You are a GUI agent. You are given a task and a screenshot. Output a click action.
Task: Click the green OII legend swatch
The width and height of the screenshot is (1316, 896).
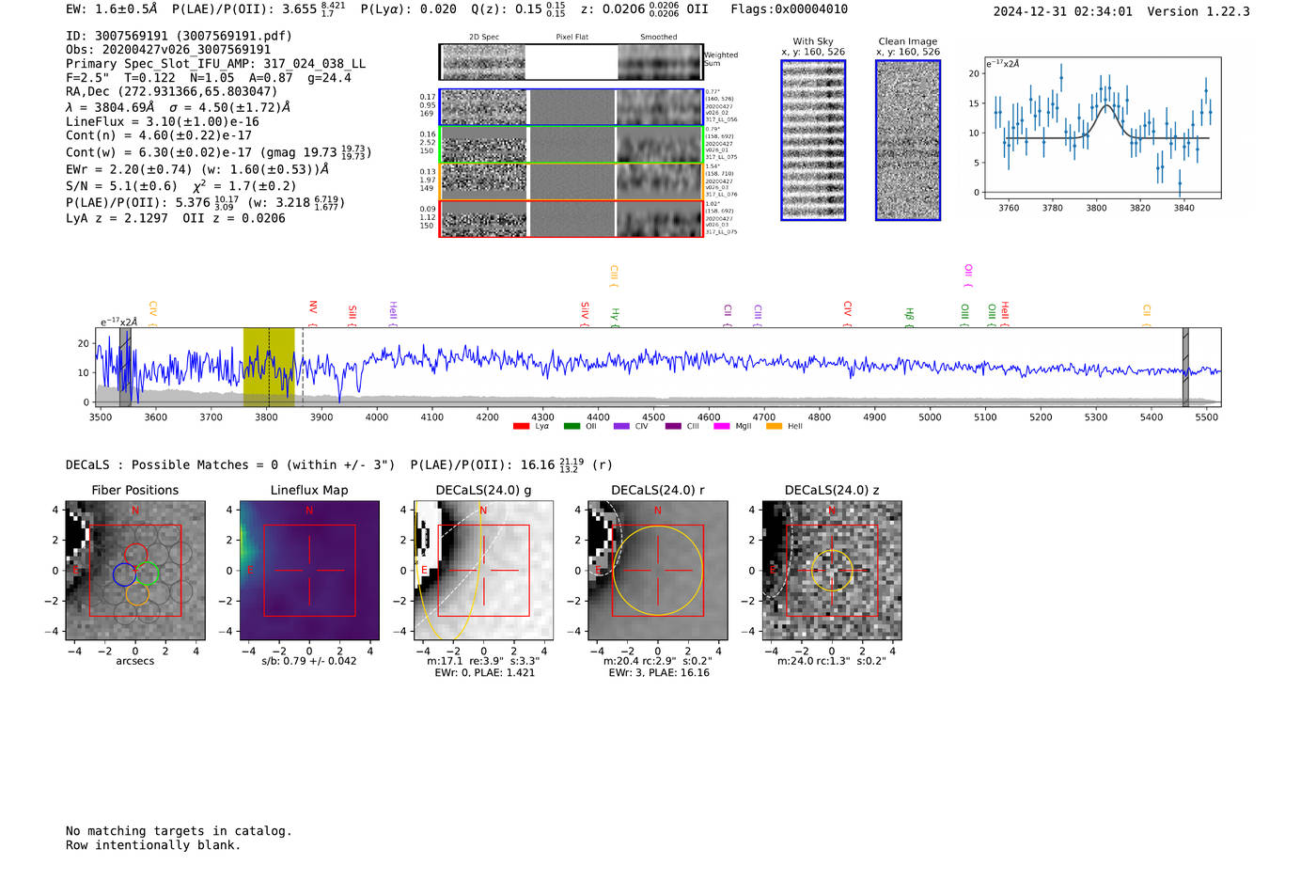(572, 427)
